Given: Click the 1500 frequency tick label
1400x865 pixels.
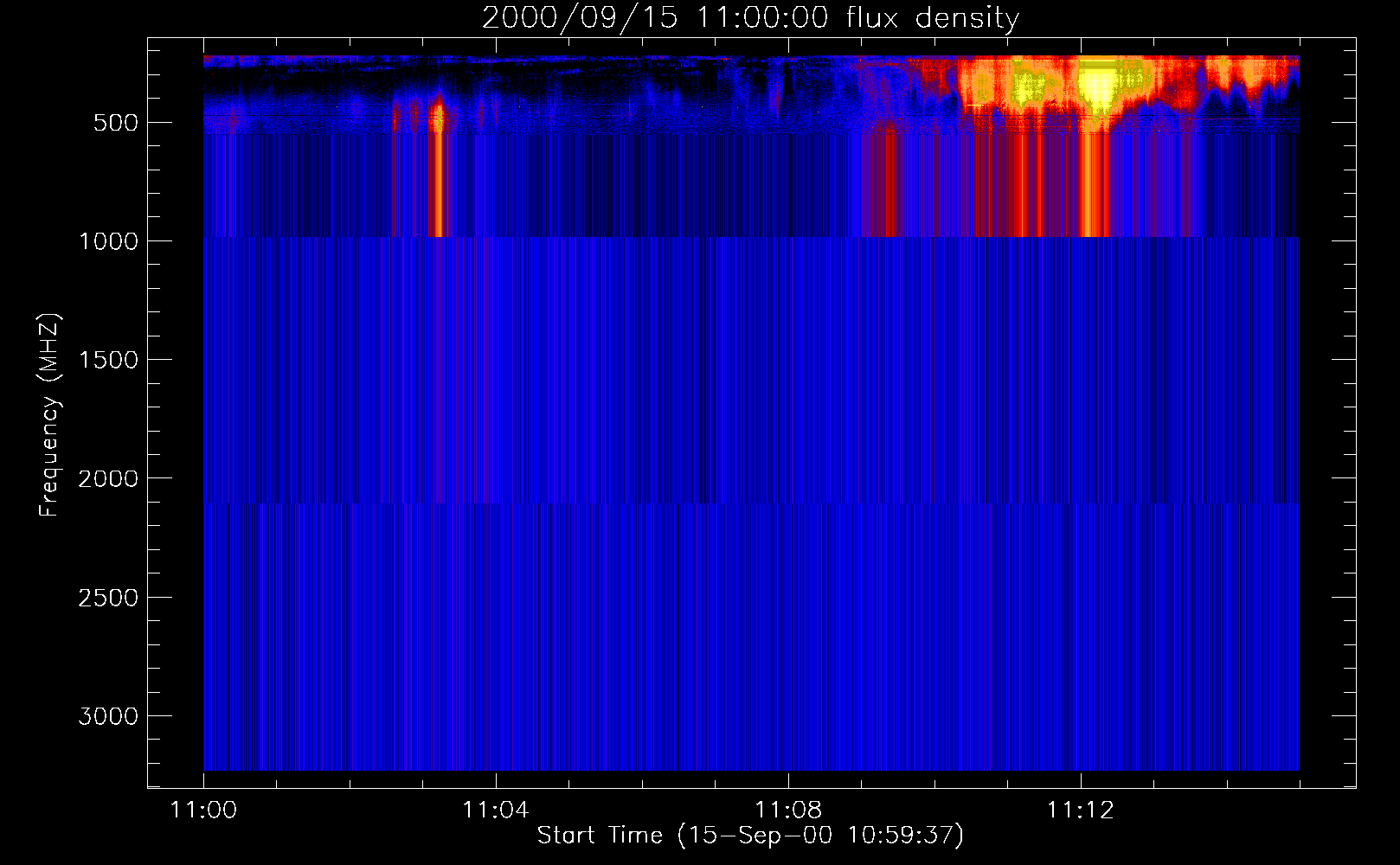Looking at the screenshot, I should point(108,360).
